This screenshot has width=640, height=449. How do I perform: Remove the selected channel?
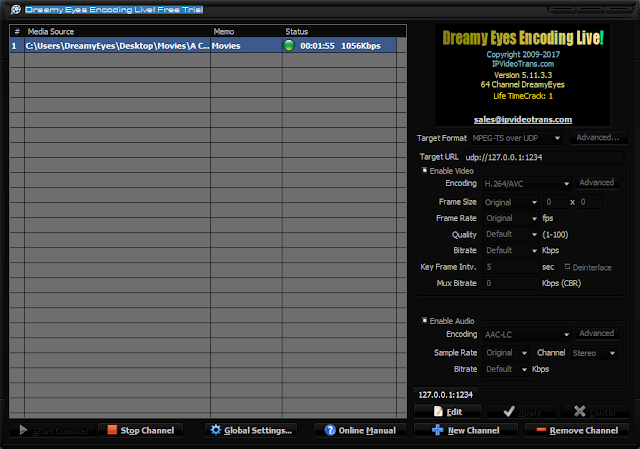577,430
